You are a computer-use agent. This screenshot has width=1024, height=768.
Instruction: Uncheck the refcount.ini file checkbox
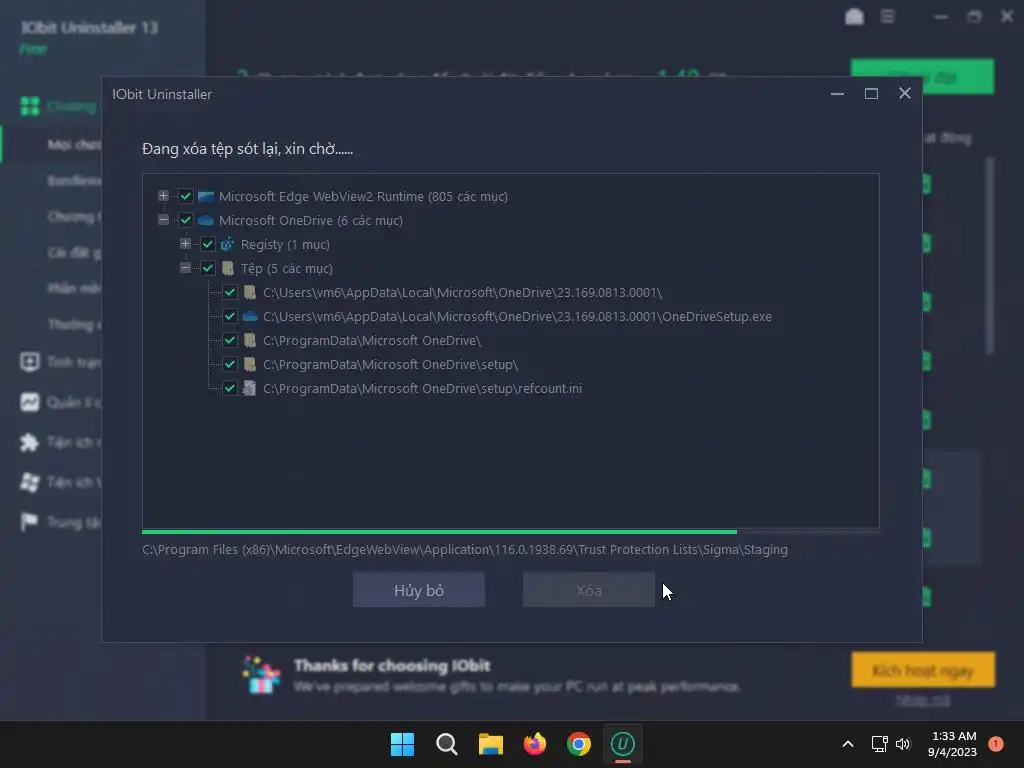pos(230,388)
